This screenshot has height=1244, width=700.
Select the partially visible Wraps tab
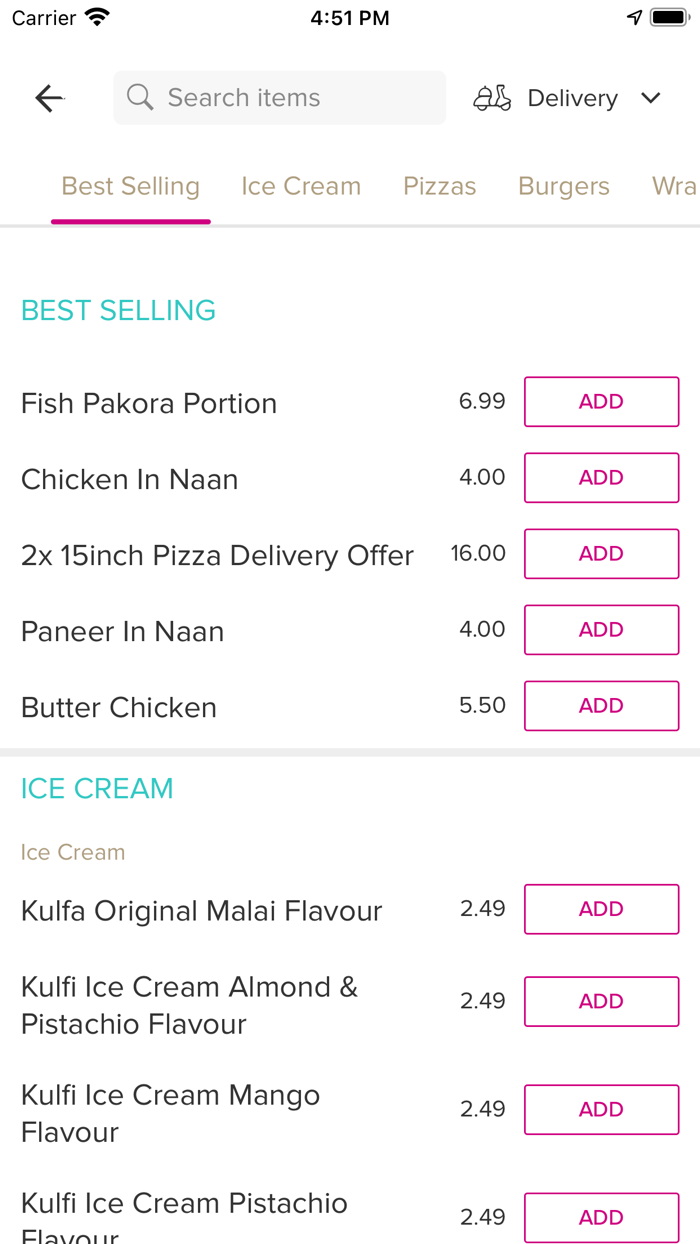[675, 186]
